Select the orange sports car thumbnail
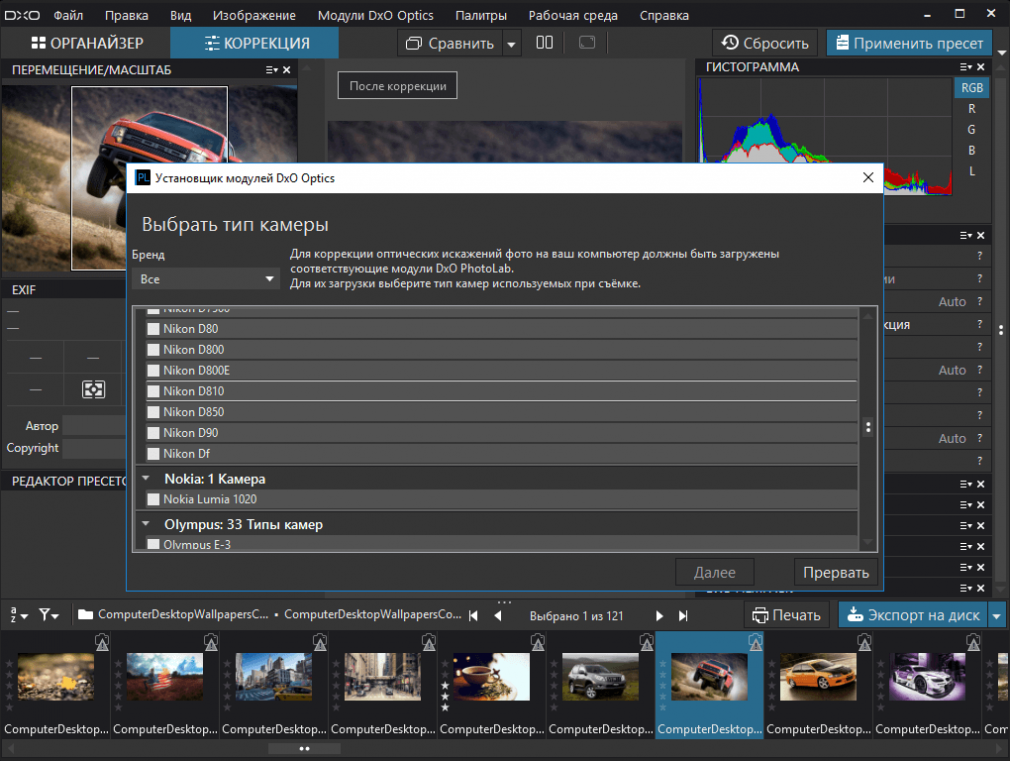The width and height of the screenshot is (1010, 761). 818,677
